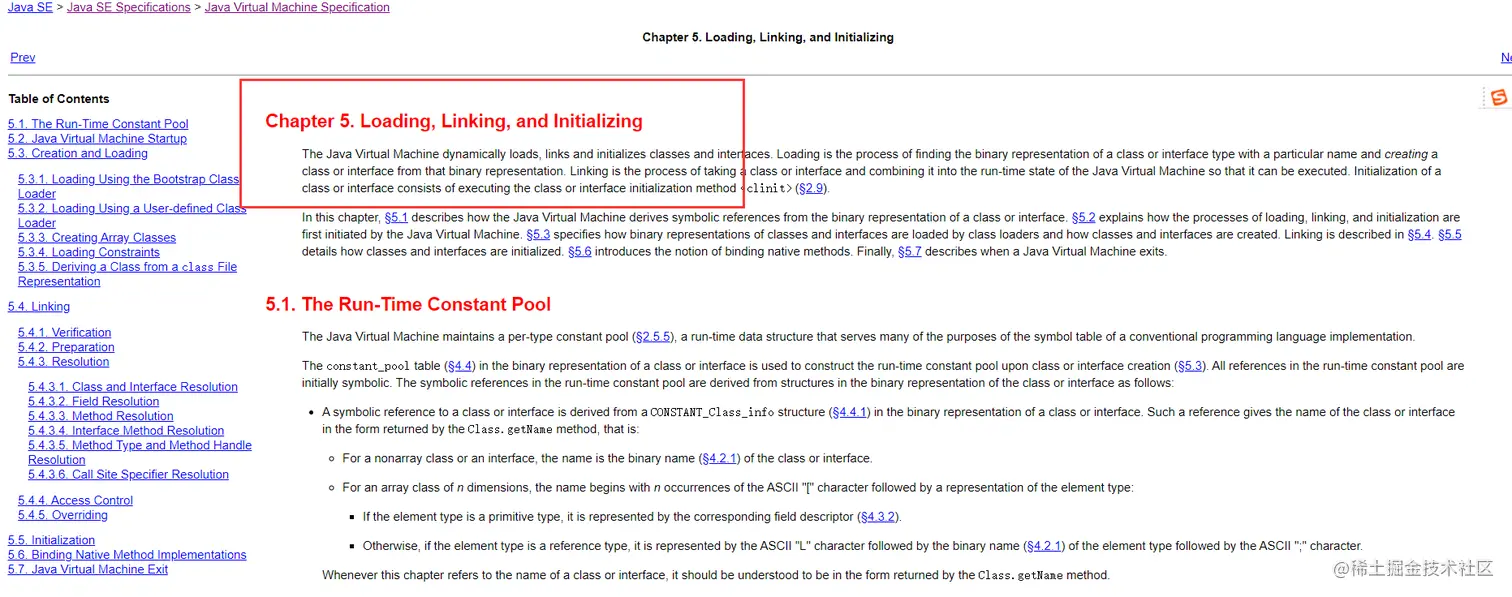Open TOC link 5.5. Initialization

52,540
